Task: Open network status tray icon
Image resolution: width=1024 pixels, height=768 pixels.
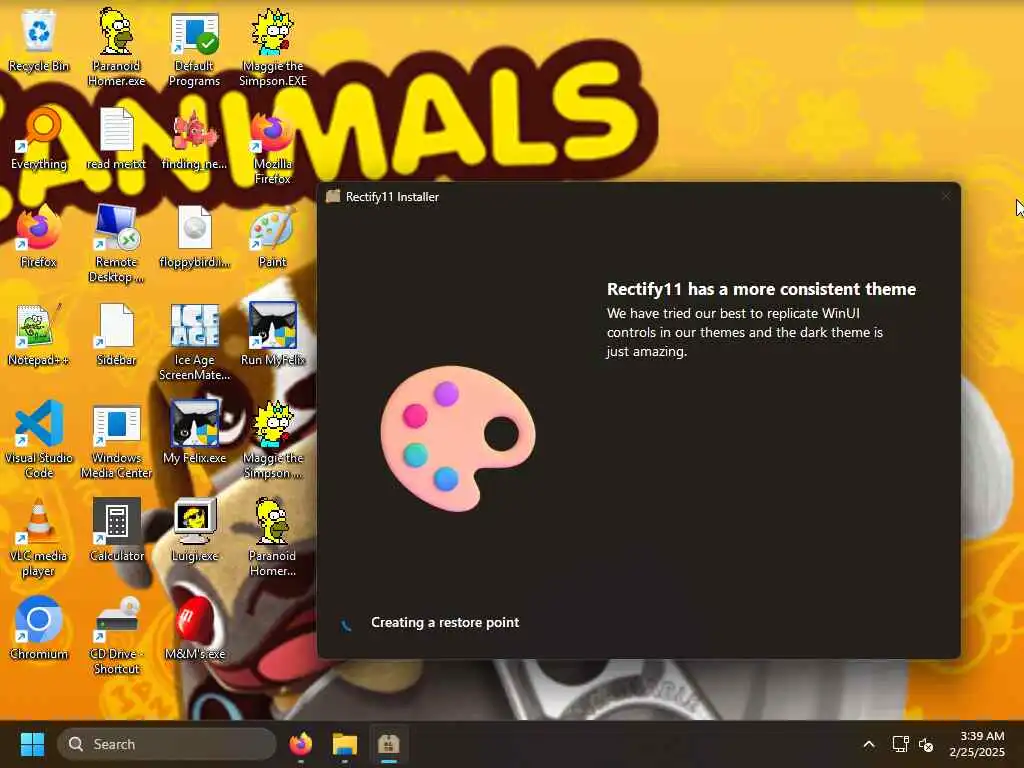Action: (900, 744)
